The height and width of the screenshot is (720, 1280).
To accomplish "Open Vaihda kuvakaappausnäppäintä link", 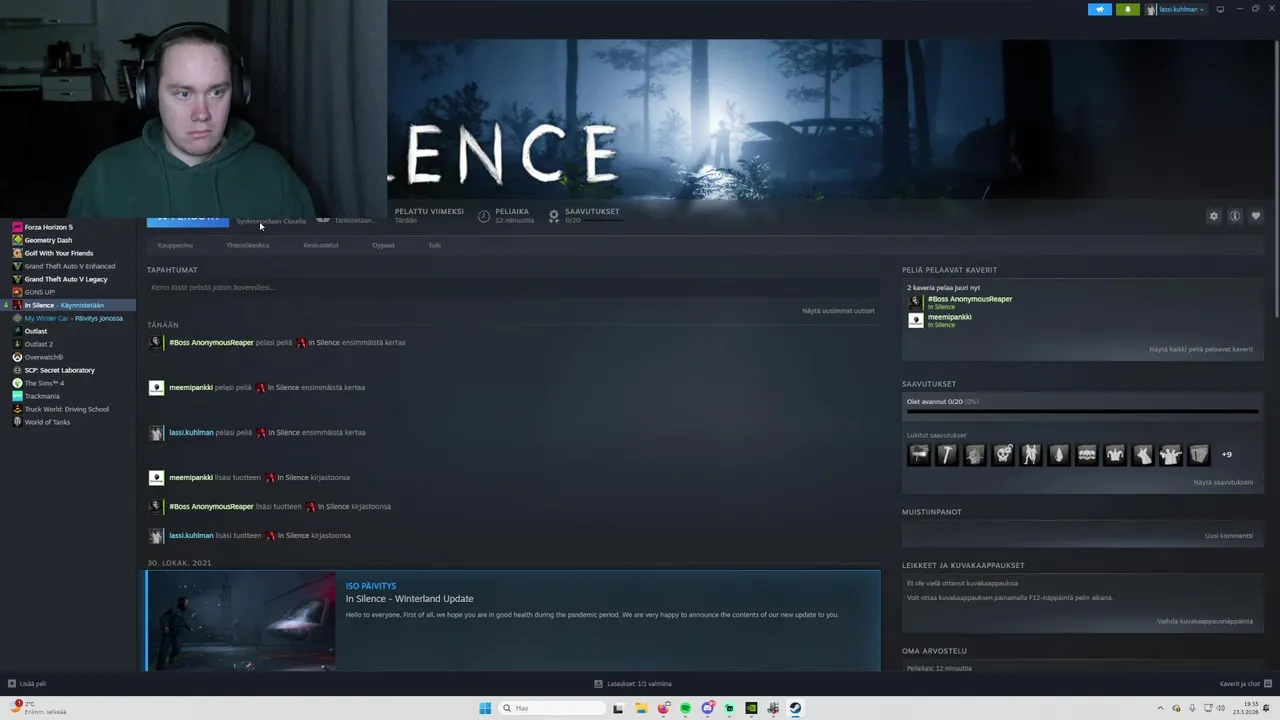I will [x=1205, y=621].
